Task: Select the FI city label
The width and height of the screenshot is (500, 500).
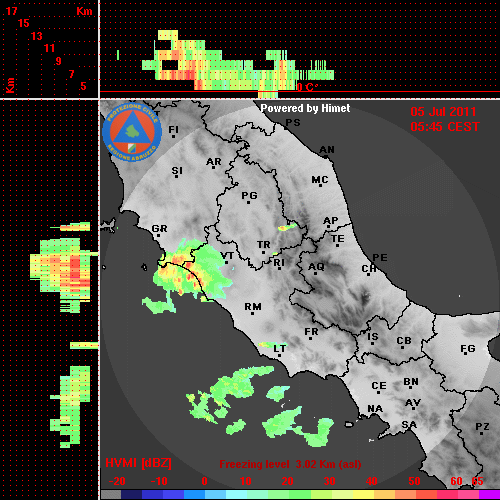Action: [174, 129]
